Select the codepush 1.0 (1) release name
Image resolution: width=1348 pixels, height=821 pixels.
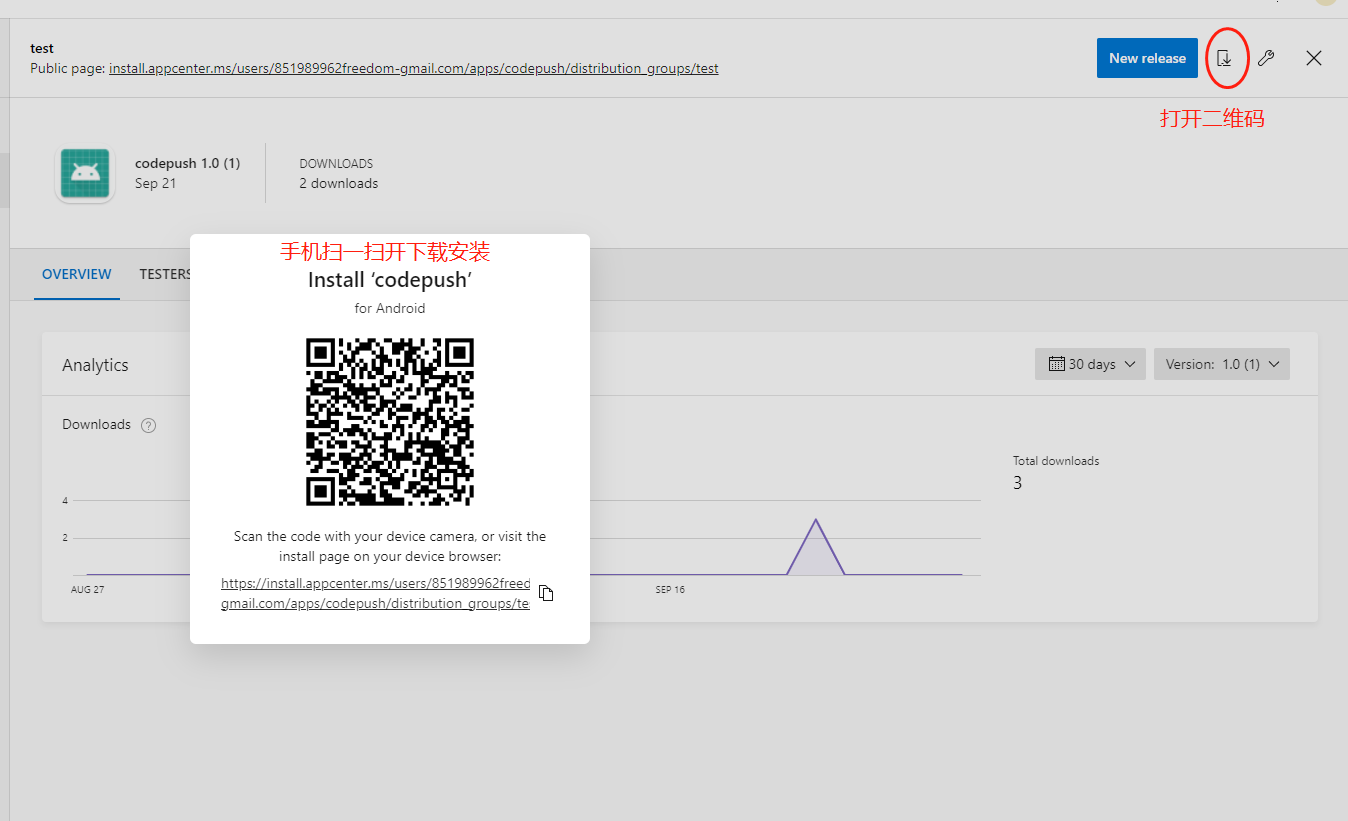187,163
